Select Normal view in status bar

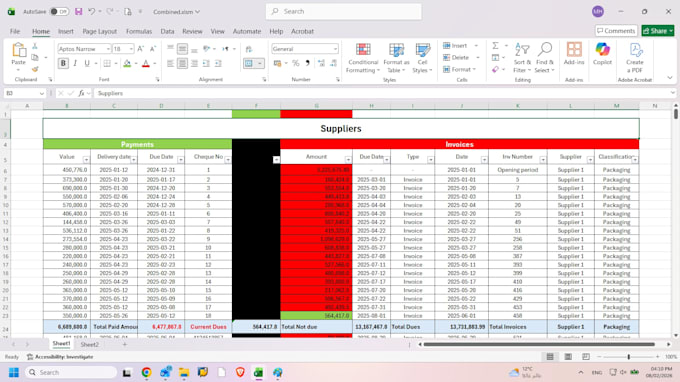click(550, 356)
